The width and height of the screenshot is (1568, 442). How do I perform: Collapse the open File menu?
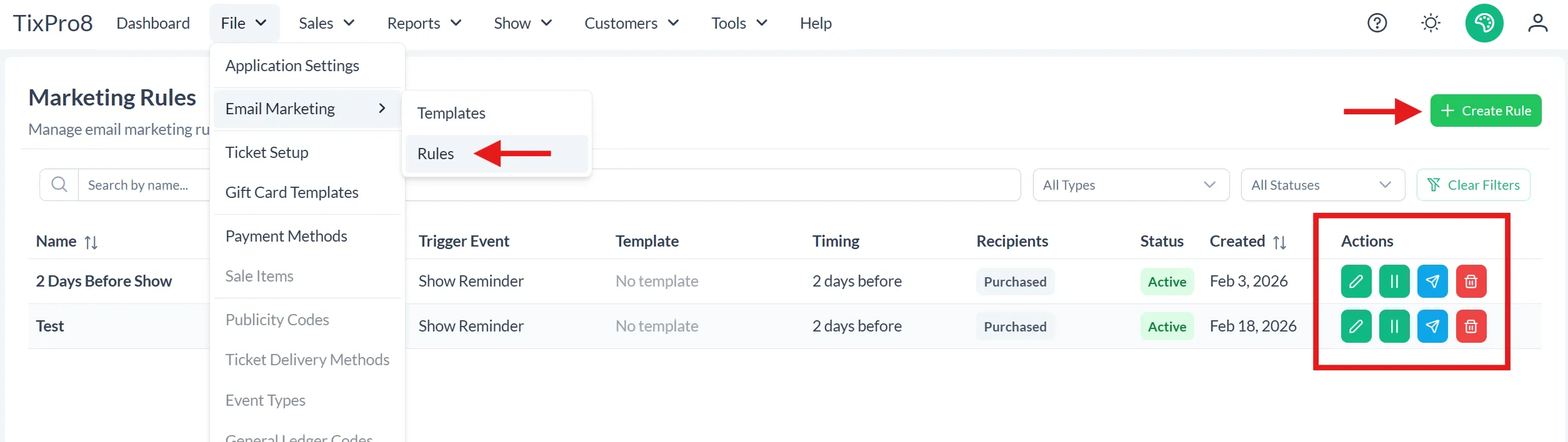coord(244,23)
